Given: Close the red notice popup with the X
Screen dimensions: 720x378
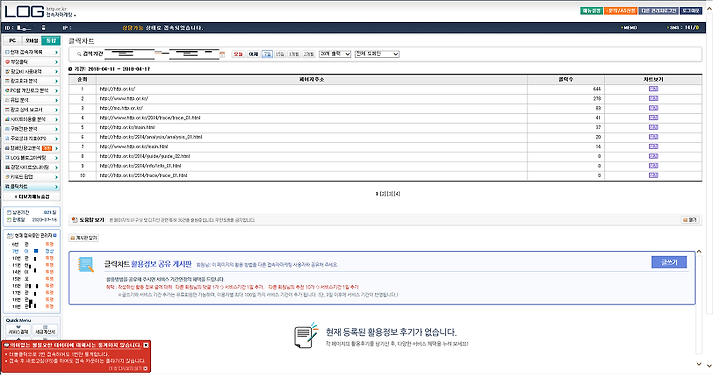Looking at the screenshot, I should pos(146,345).
